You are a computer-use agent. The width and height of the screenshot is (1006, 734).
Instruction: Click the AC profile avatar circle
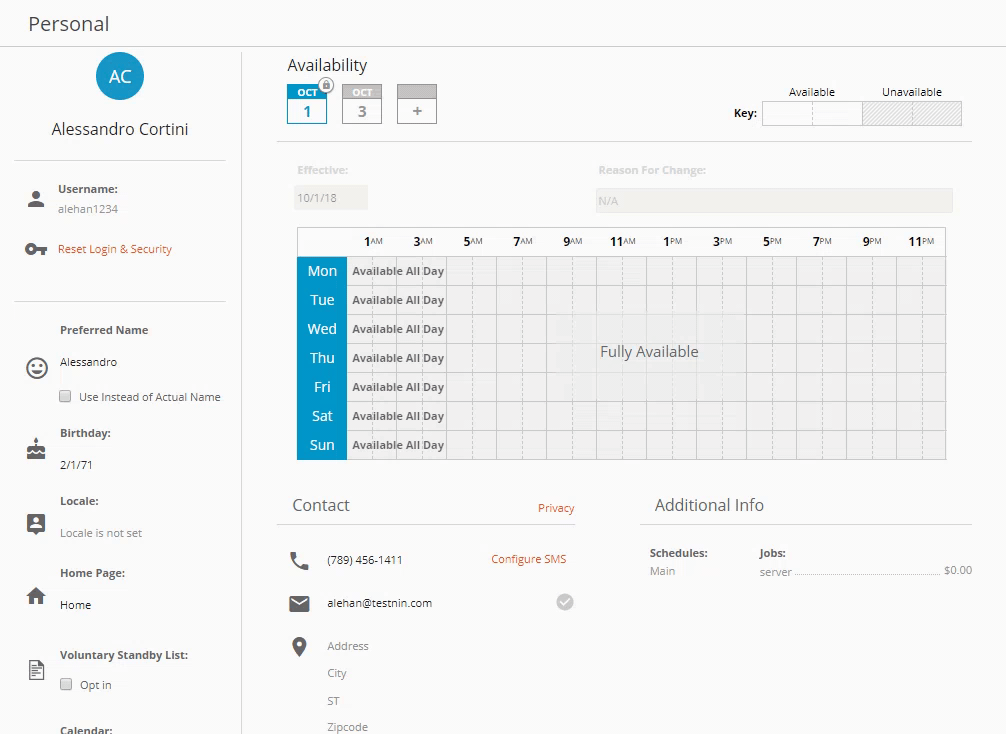pos(120,77)
